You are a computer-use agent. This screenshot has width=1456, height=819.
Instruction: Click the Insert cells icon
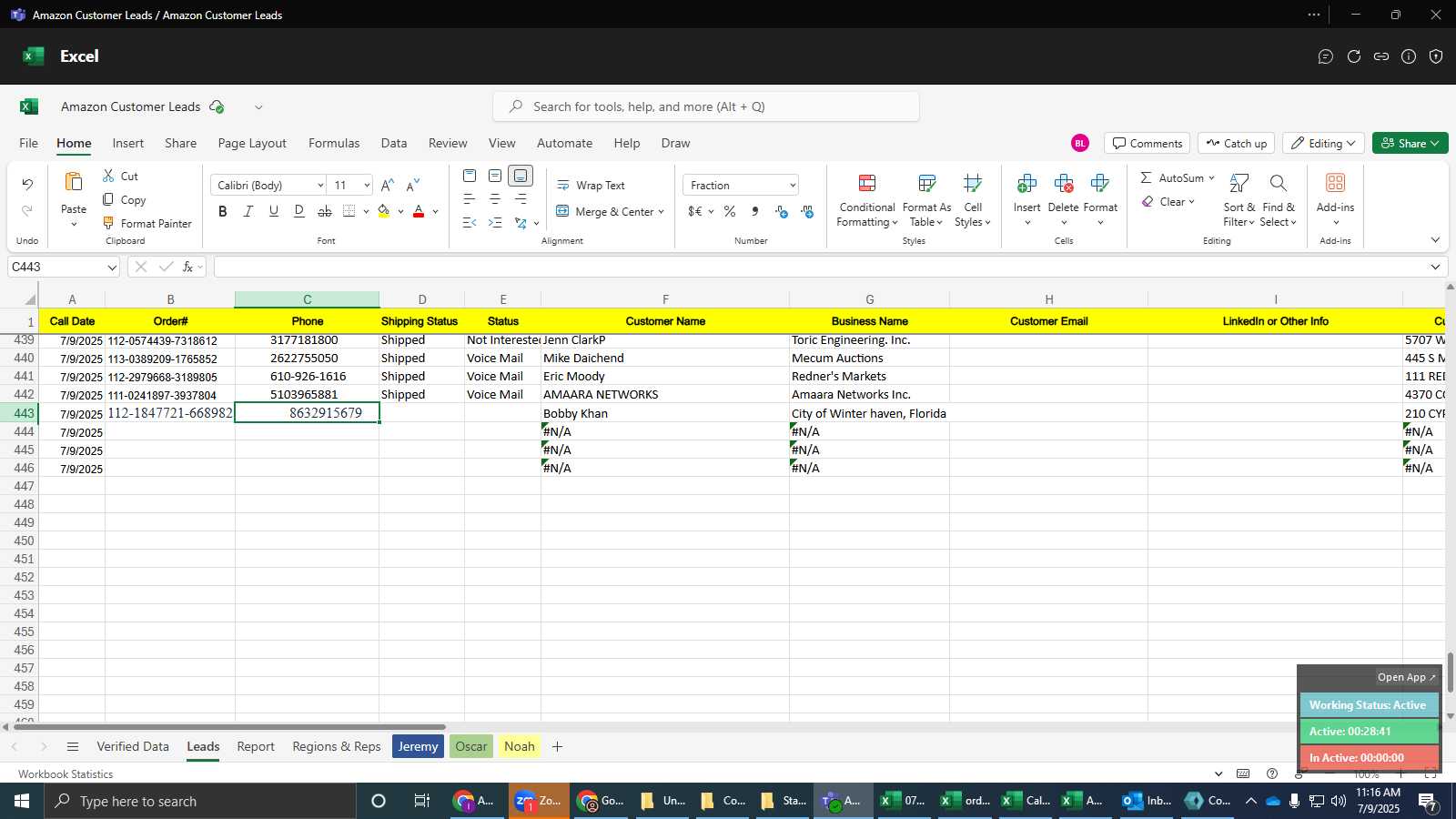tap(1026, 185)
